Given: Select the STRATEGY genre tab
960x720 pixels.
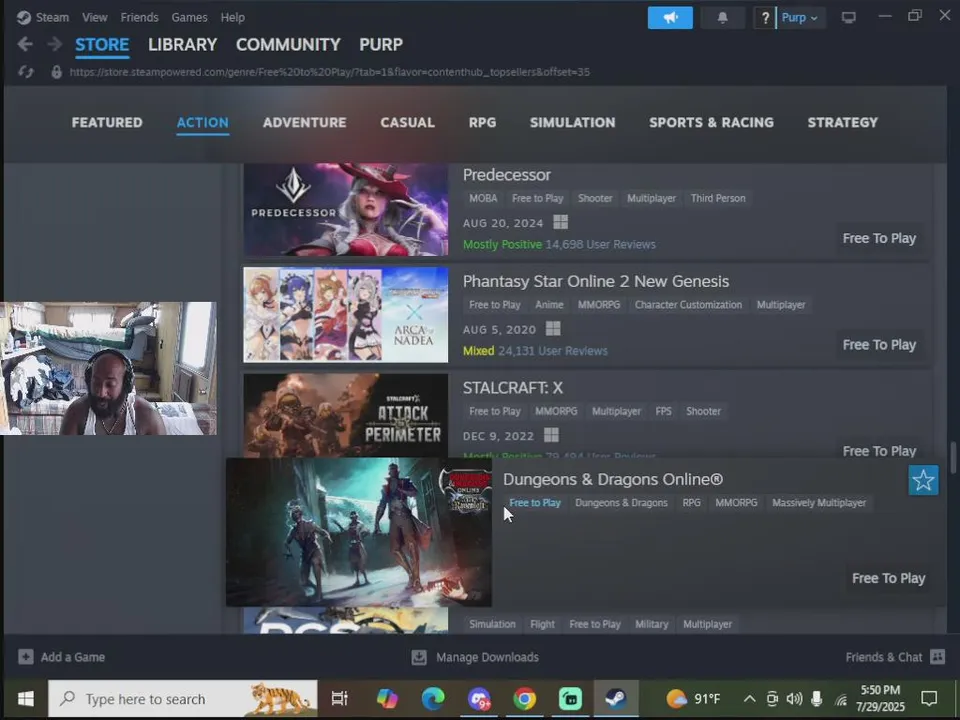Looking at the screenshot, I should click(x=842, y=122).
